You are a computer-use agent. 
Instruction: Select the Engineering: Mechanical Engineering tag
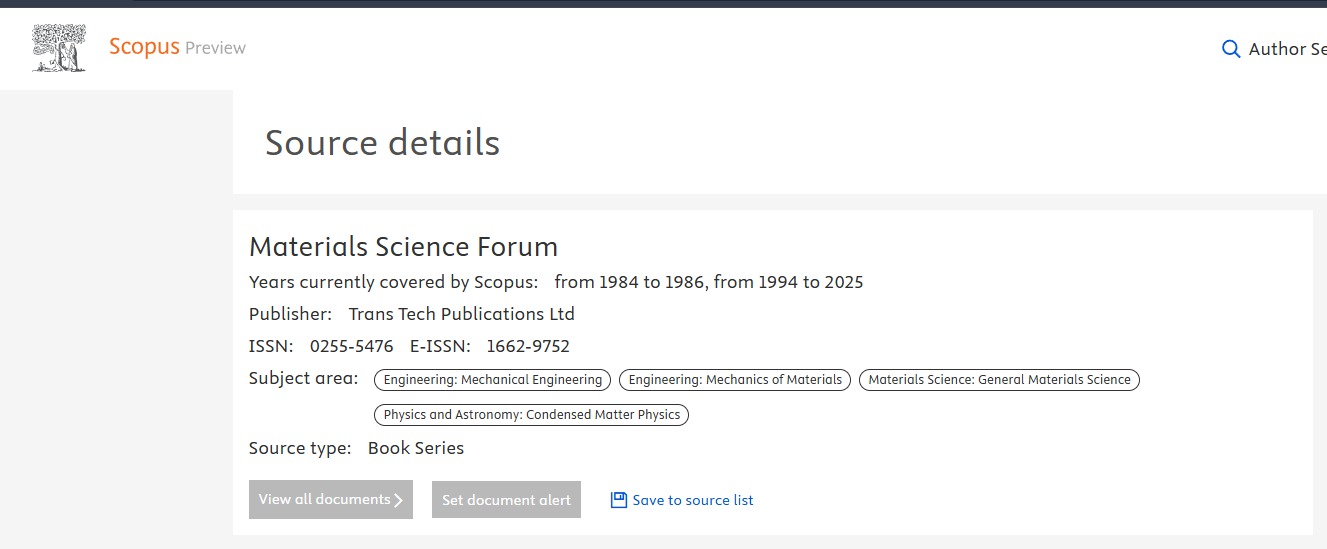click(492, 380)
